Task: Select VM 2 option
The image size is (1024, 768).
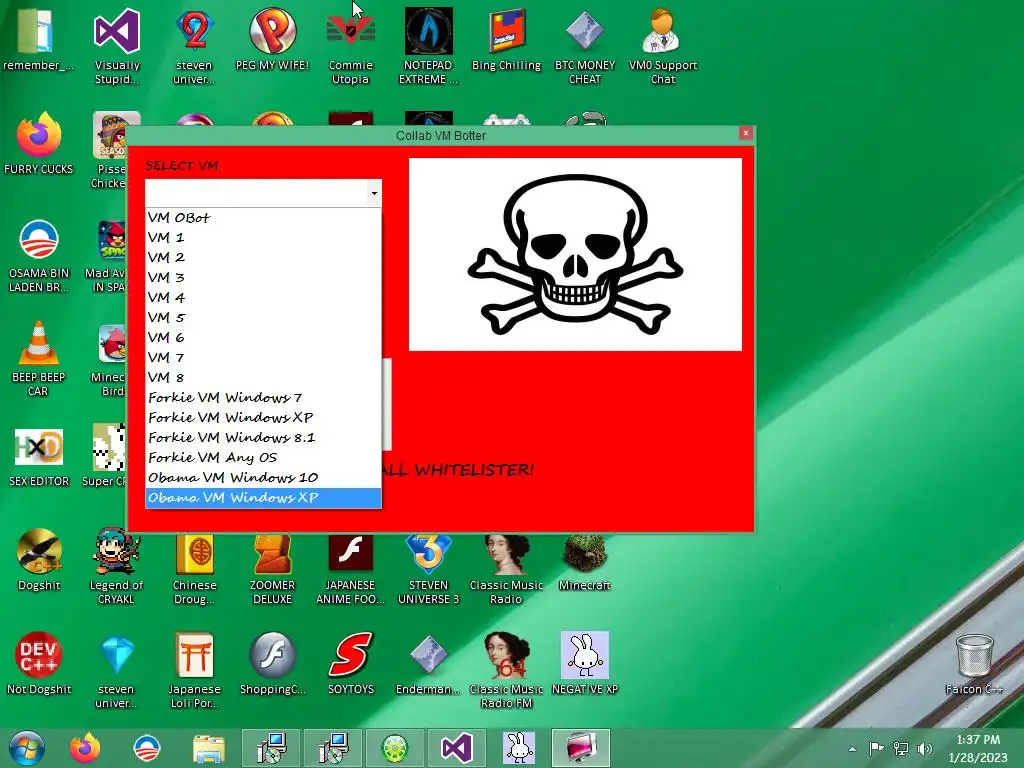Action: click(x=263, y=257)
